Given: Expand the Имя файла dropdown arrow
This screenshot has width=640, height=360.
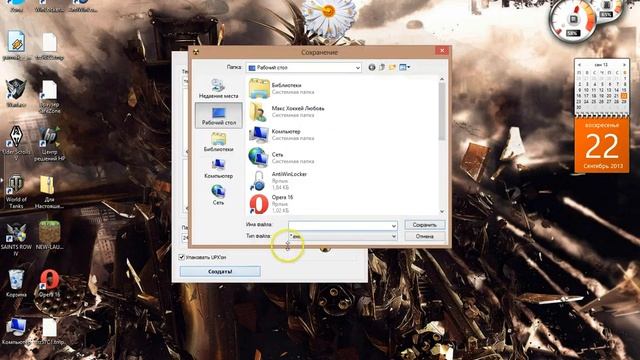Looking at the screenshot, I should 393,225.
